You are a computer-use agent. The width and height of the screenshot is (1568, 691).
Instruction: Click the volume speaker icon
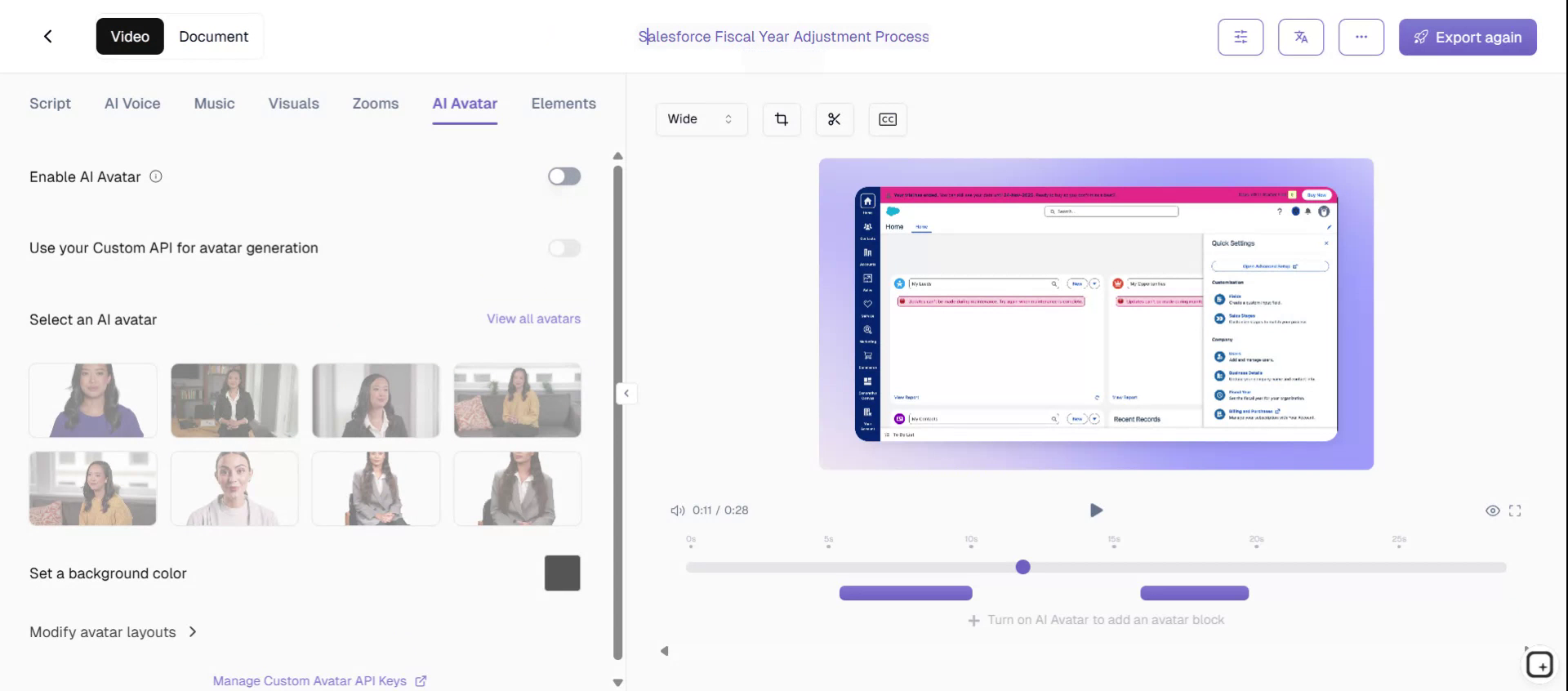[677, 510]
